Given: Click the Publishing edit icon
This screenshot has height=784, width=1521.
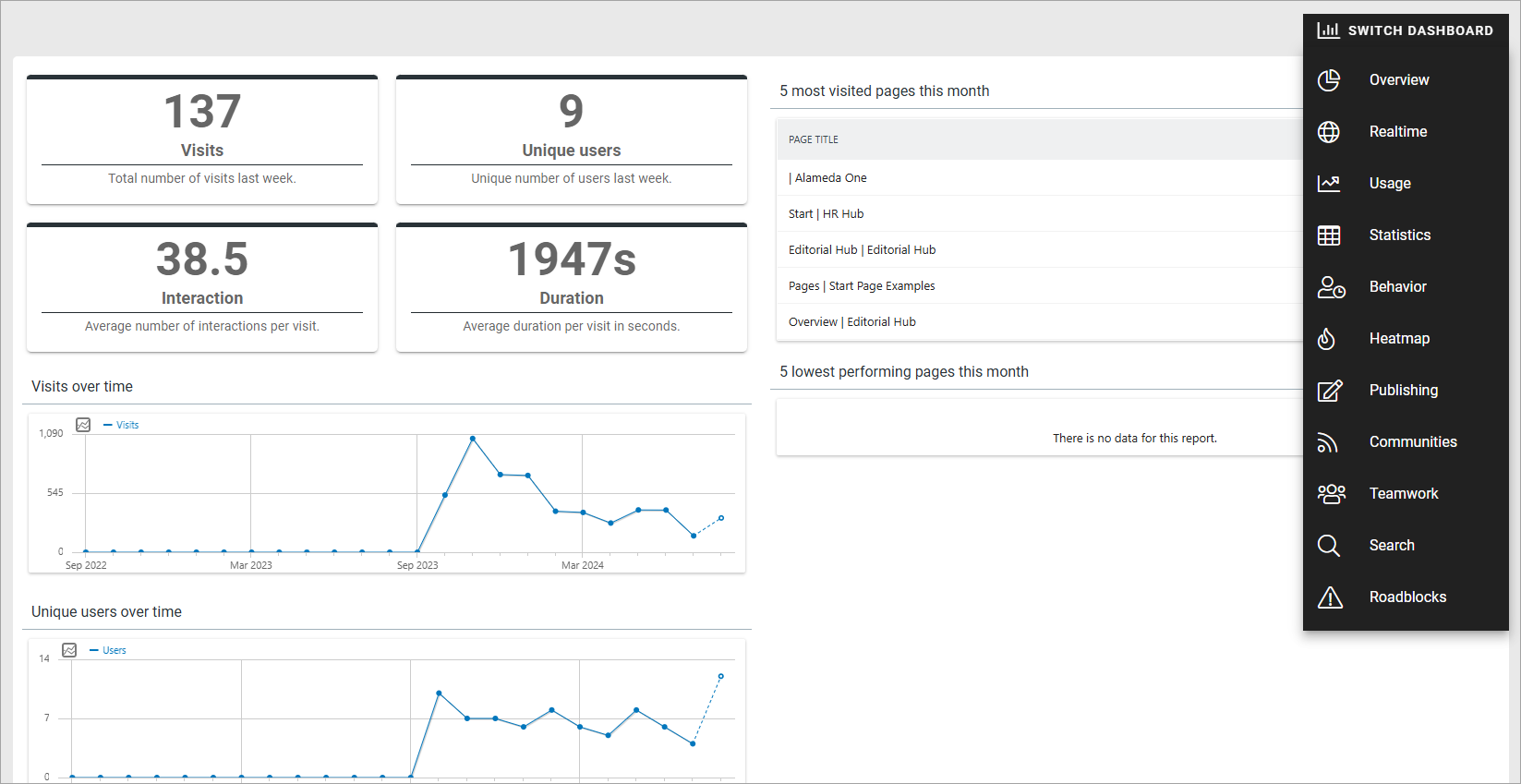Looking at the screenshot, I should click(x=1330, y=391).
